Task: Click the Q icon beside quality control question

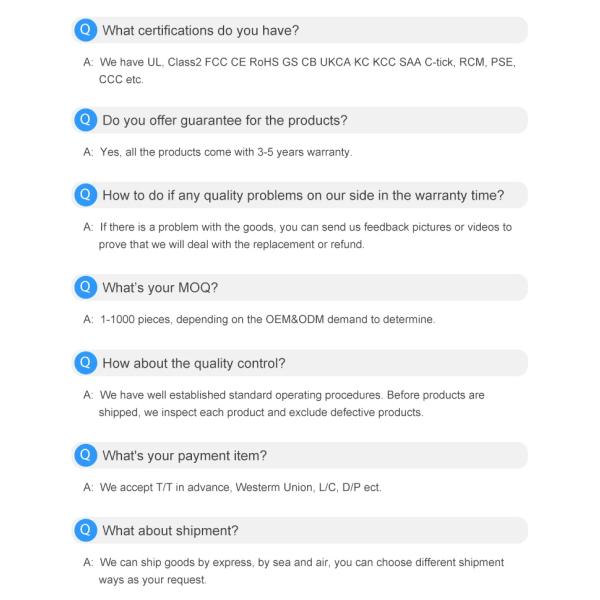Action: [86, 363]
